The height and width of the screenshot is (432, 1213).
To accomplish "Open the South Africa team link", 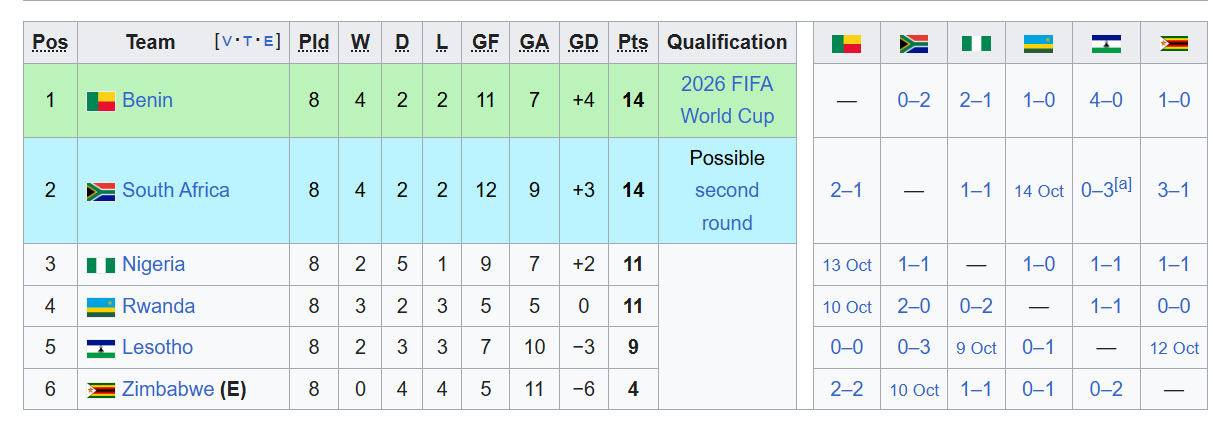I will tap(175, 190).
